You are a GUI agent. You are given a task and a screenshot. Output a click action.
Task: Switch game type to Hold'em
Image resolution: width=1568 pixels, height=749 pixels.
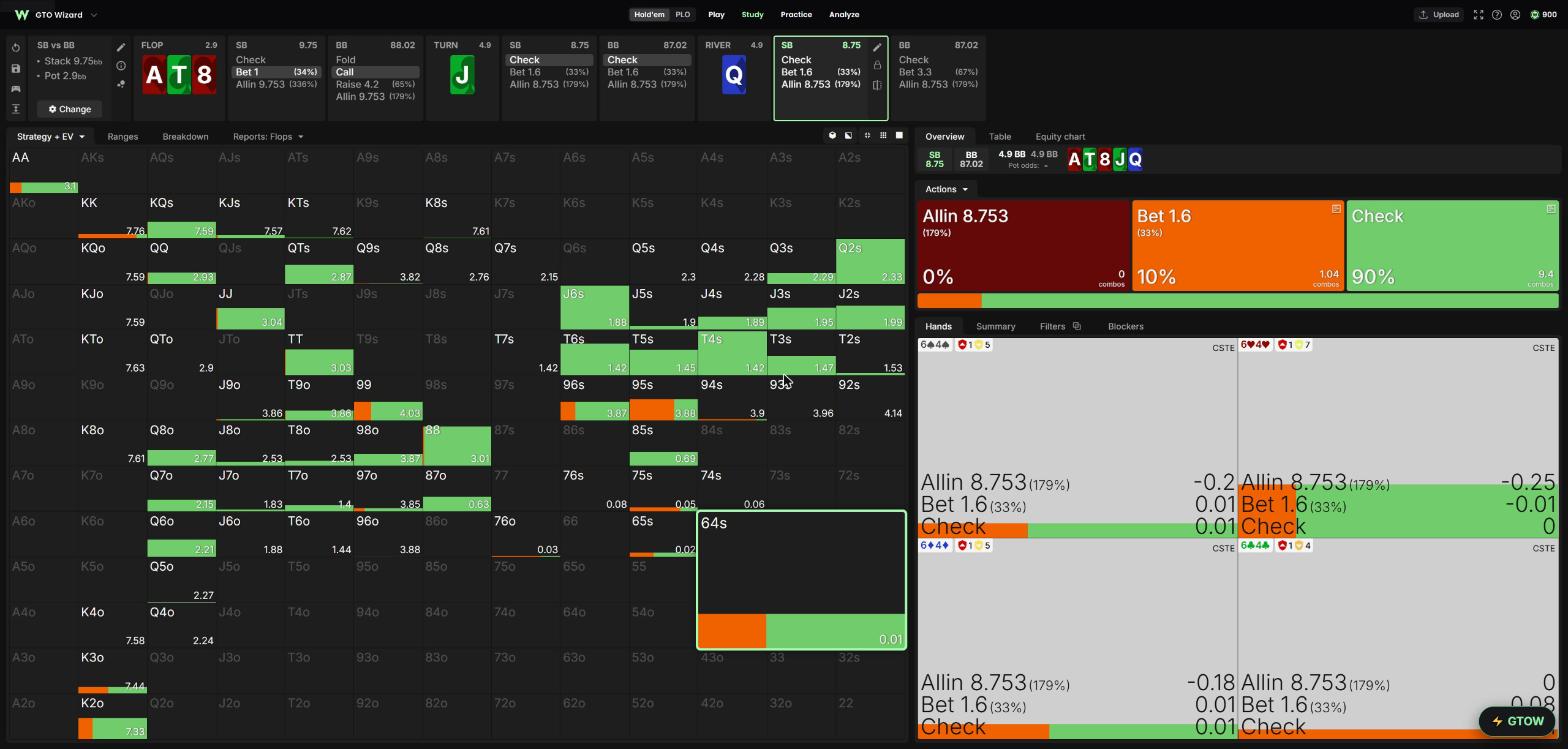[x=649, y=15]
